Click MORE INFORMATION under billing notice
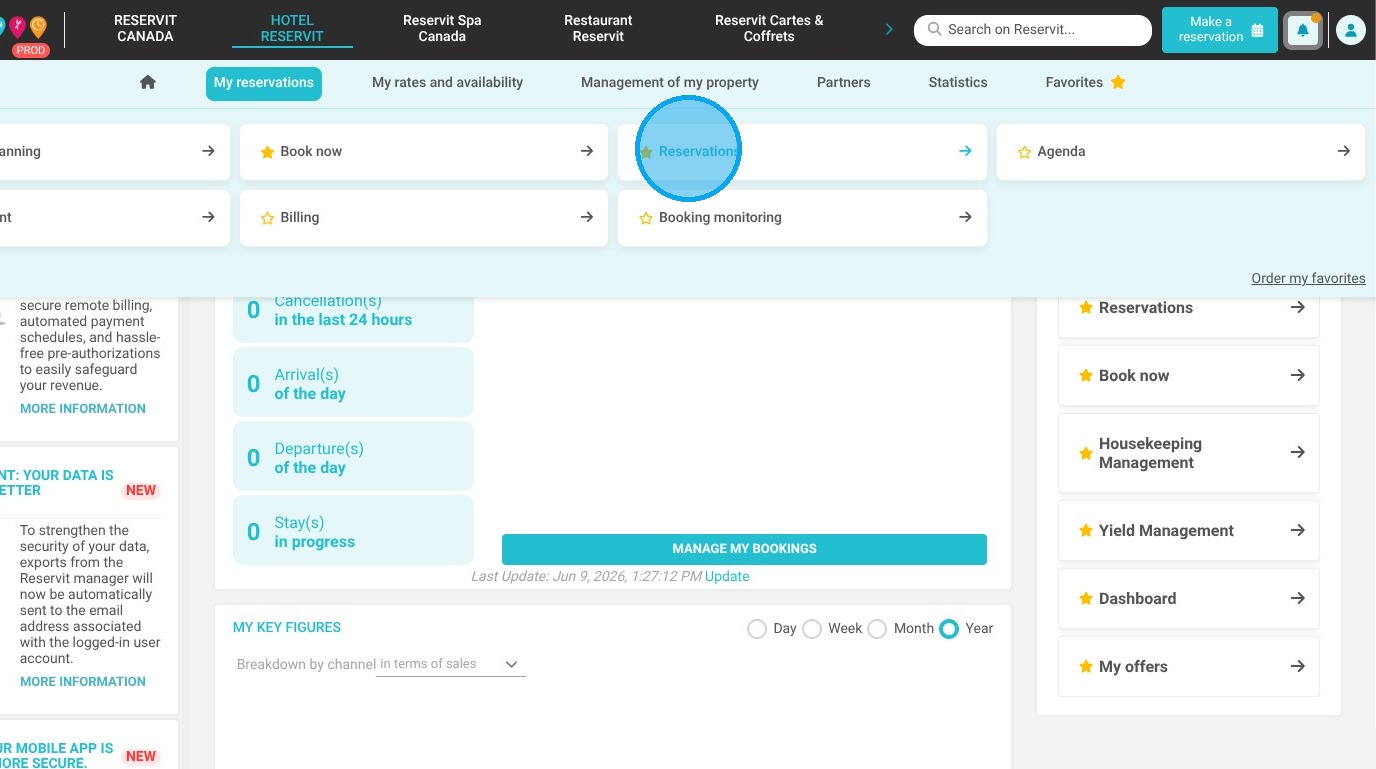The height and width of the screenshot is (769, 1376). pyautogui.click(x=83, y=409)
